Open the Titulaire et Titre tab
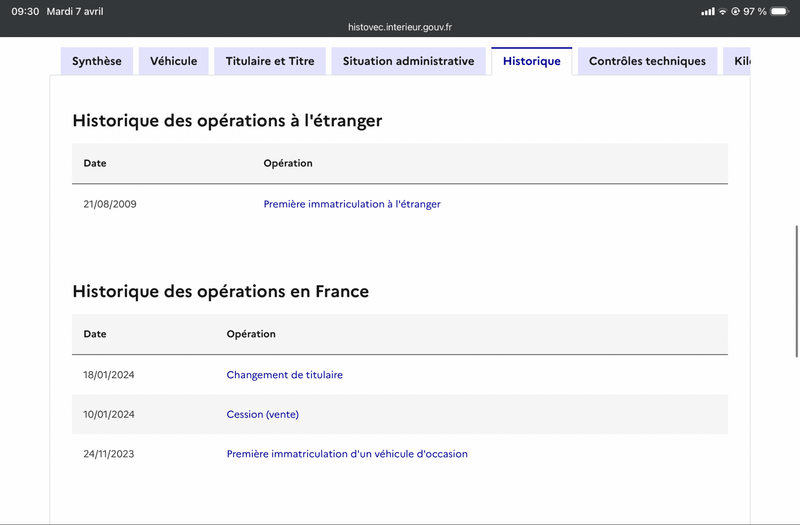The height and width of the screenshot is (525, 800). 270,61
